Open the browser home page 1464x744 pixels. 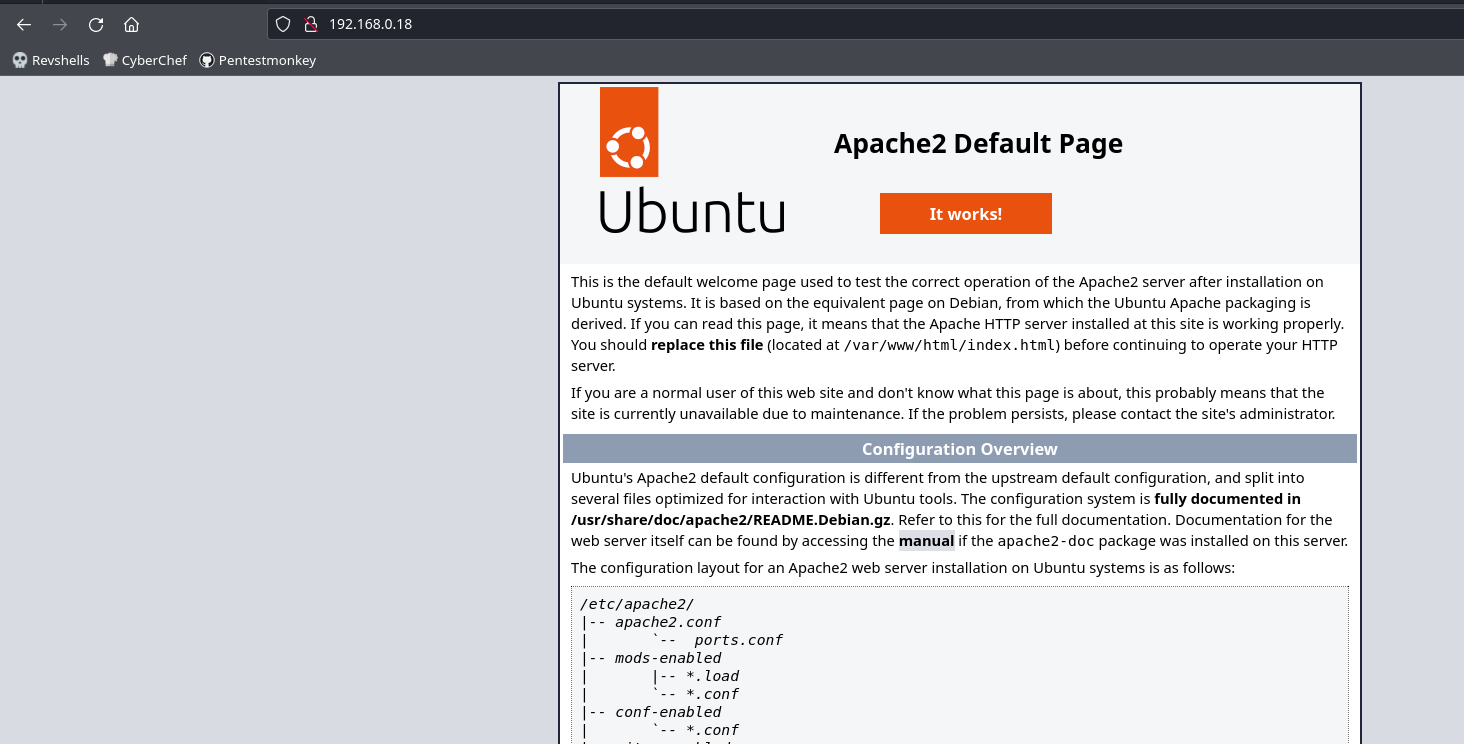click(x=132, y=24)
